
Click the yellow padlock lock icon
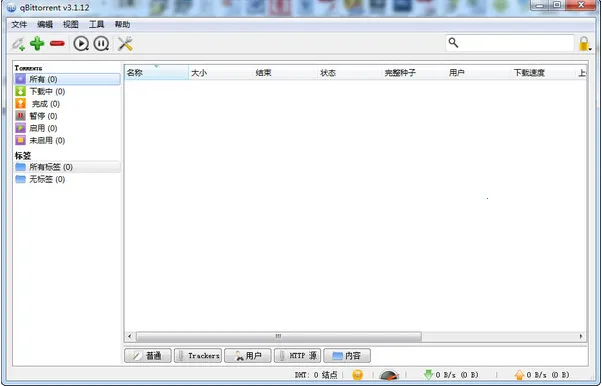click(x=584, y=43)
